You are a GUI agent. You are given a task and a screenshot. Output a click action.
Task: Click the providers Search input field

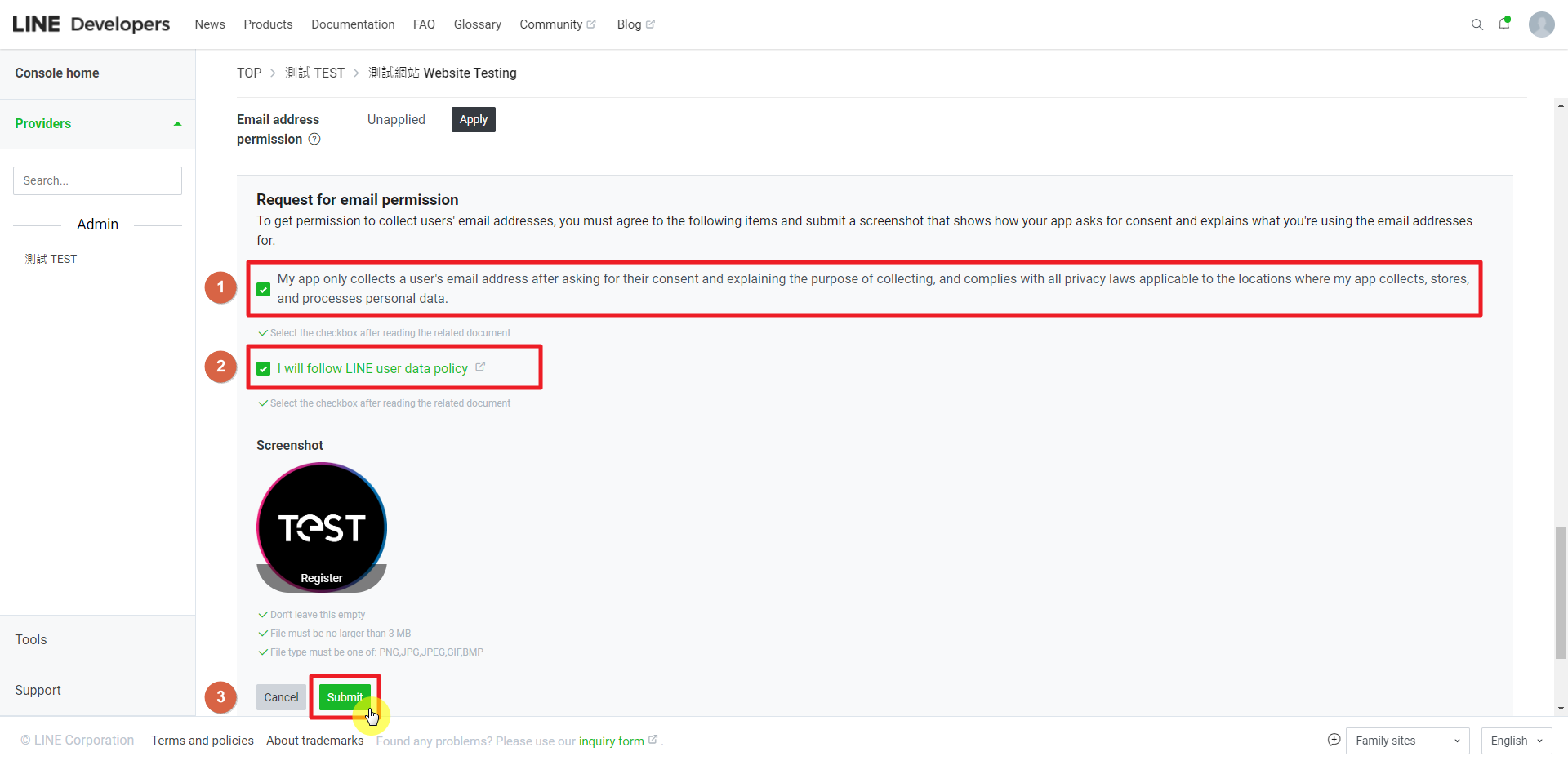(x=97, y=180)
